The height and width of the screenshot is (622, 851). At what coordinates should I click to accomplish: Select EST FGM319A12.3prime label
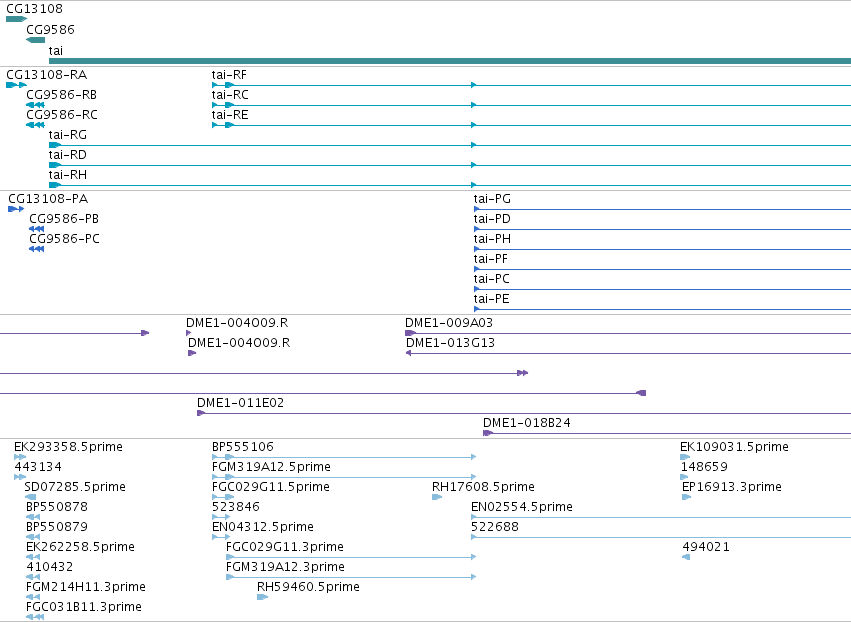pyautogui.click(x=285, y=567)
